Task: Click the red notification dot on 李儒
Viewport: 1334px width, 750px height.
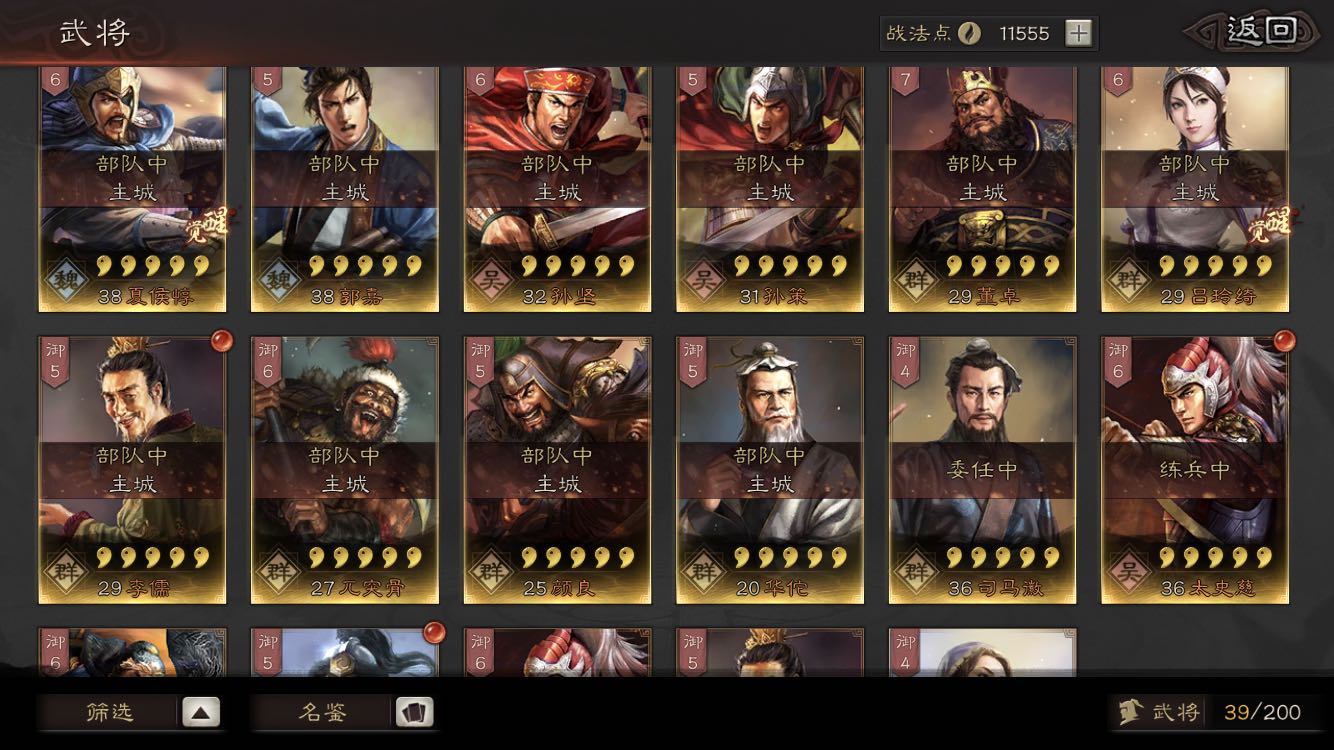Action: tap(221, 341)
